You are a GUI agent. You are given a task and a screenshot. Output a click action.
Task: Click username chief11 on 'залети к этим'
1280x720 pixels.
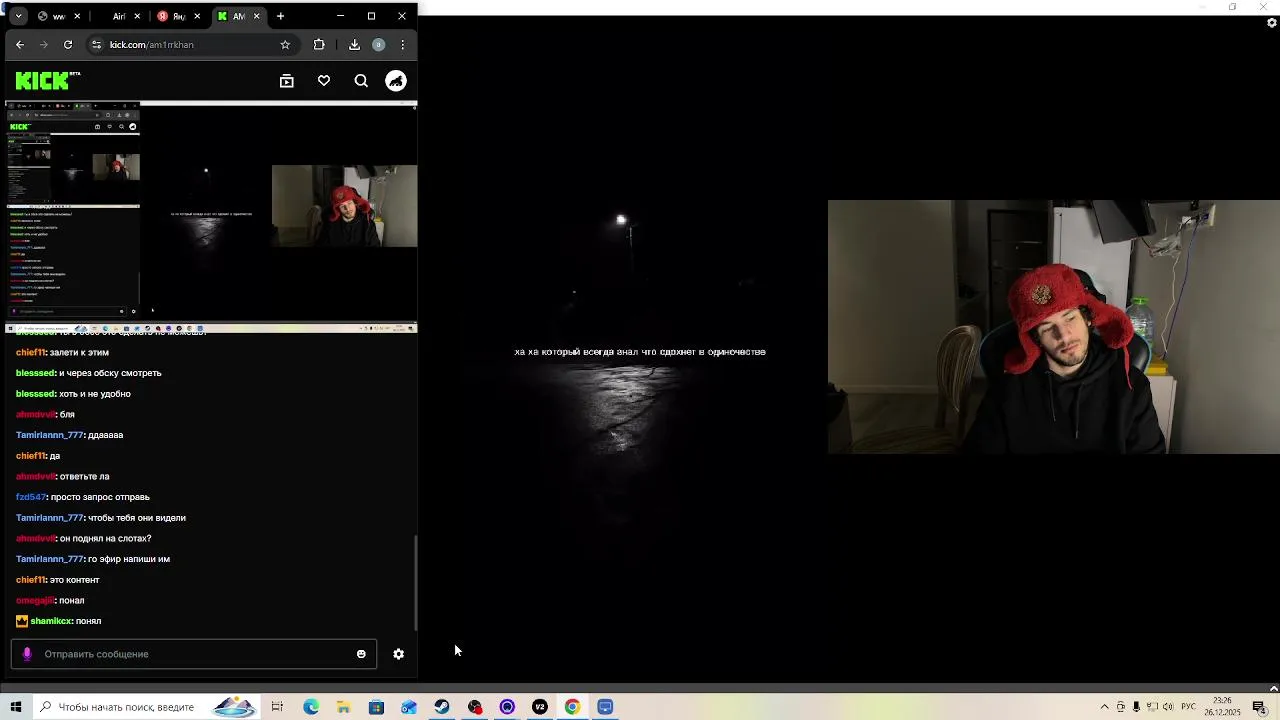(x=31, y=352)
